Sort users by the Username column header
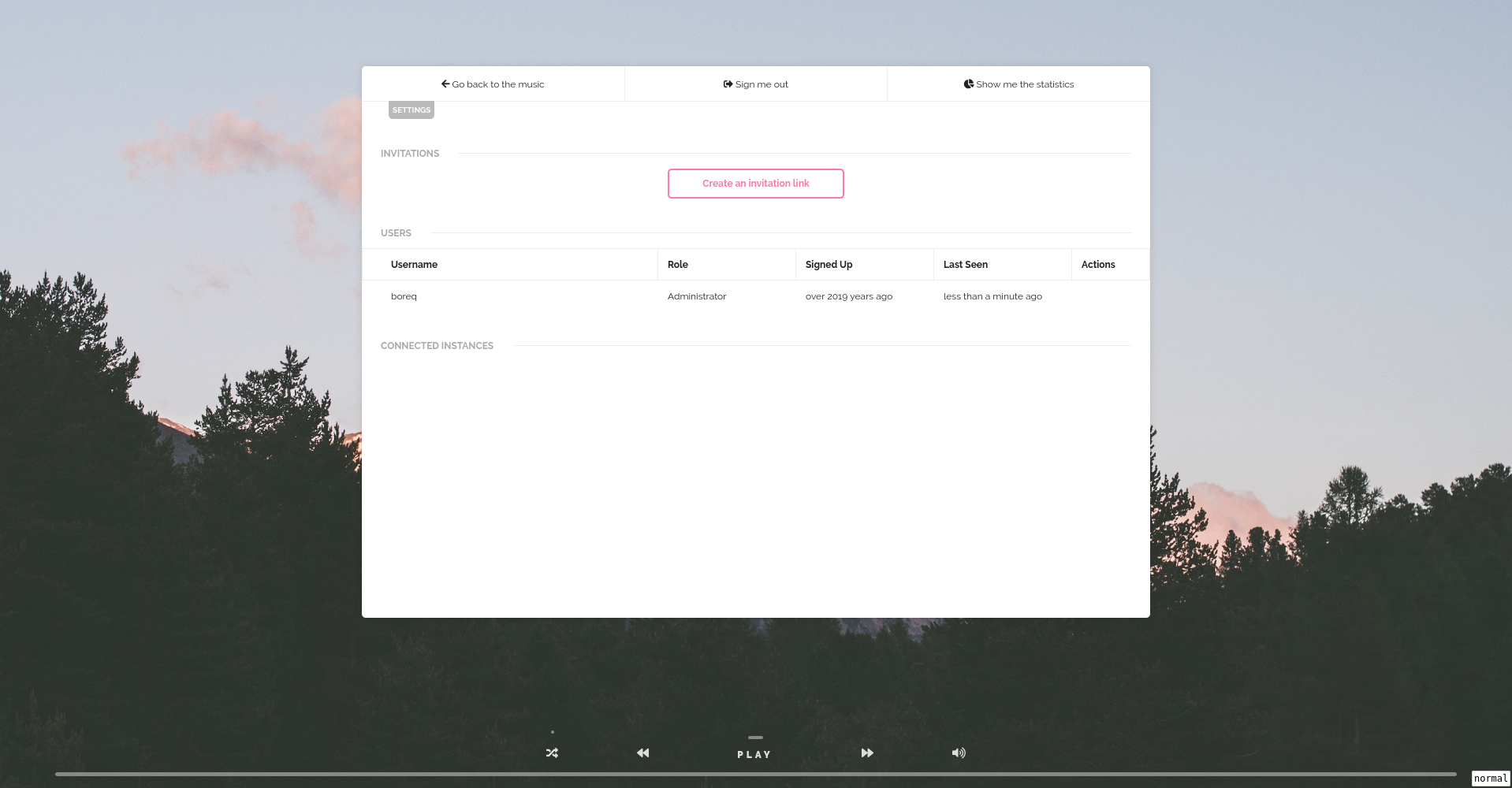This screenshot has height=788, width=1512. point(414,264)
